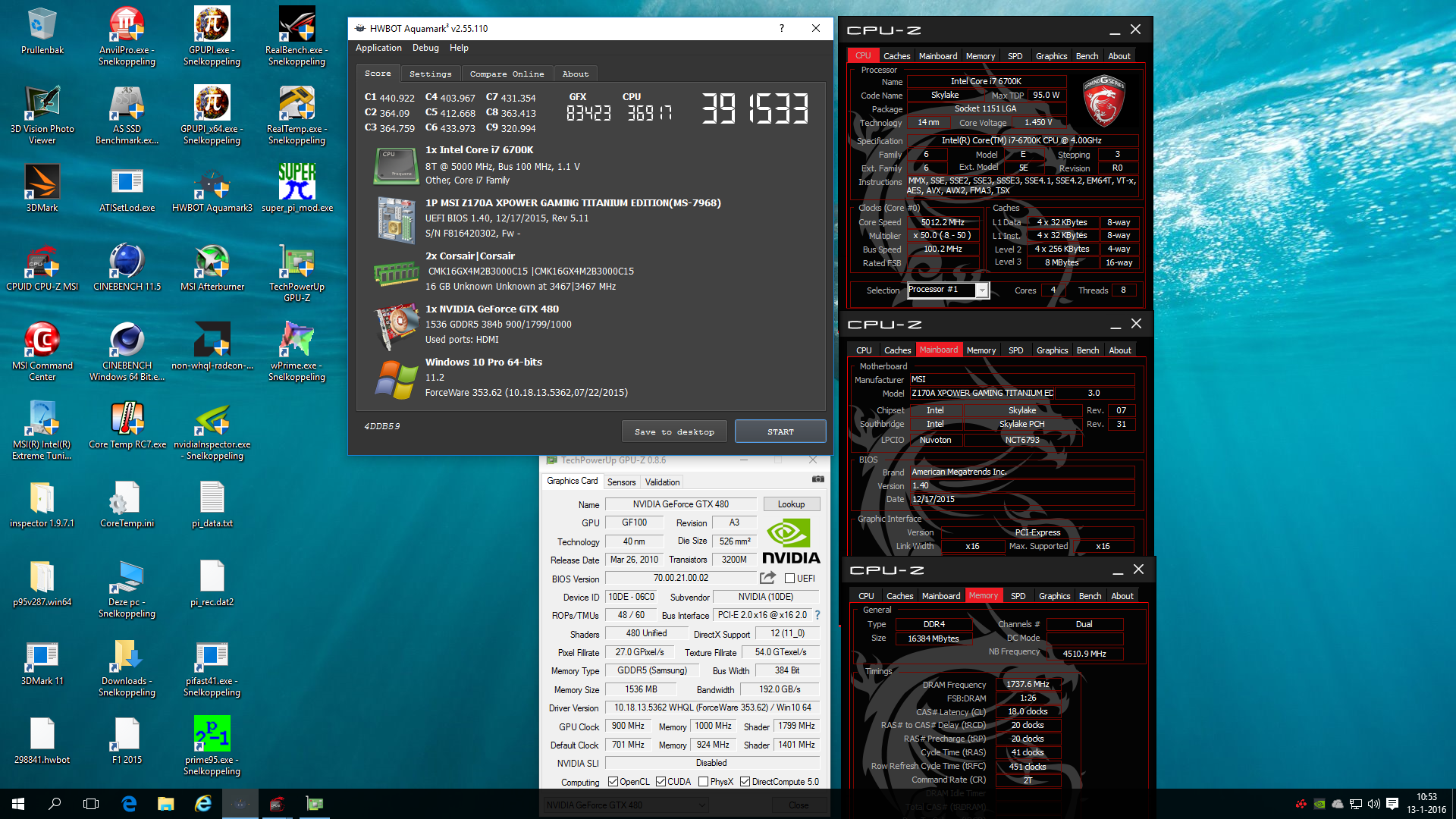Open 3DMark 11 desktop icon
The width and height of the screenshot is (1456, 819).
point(42,662)
